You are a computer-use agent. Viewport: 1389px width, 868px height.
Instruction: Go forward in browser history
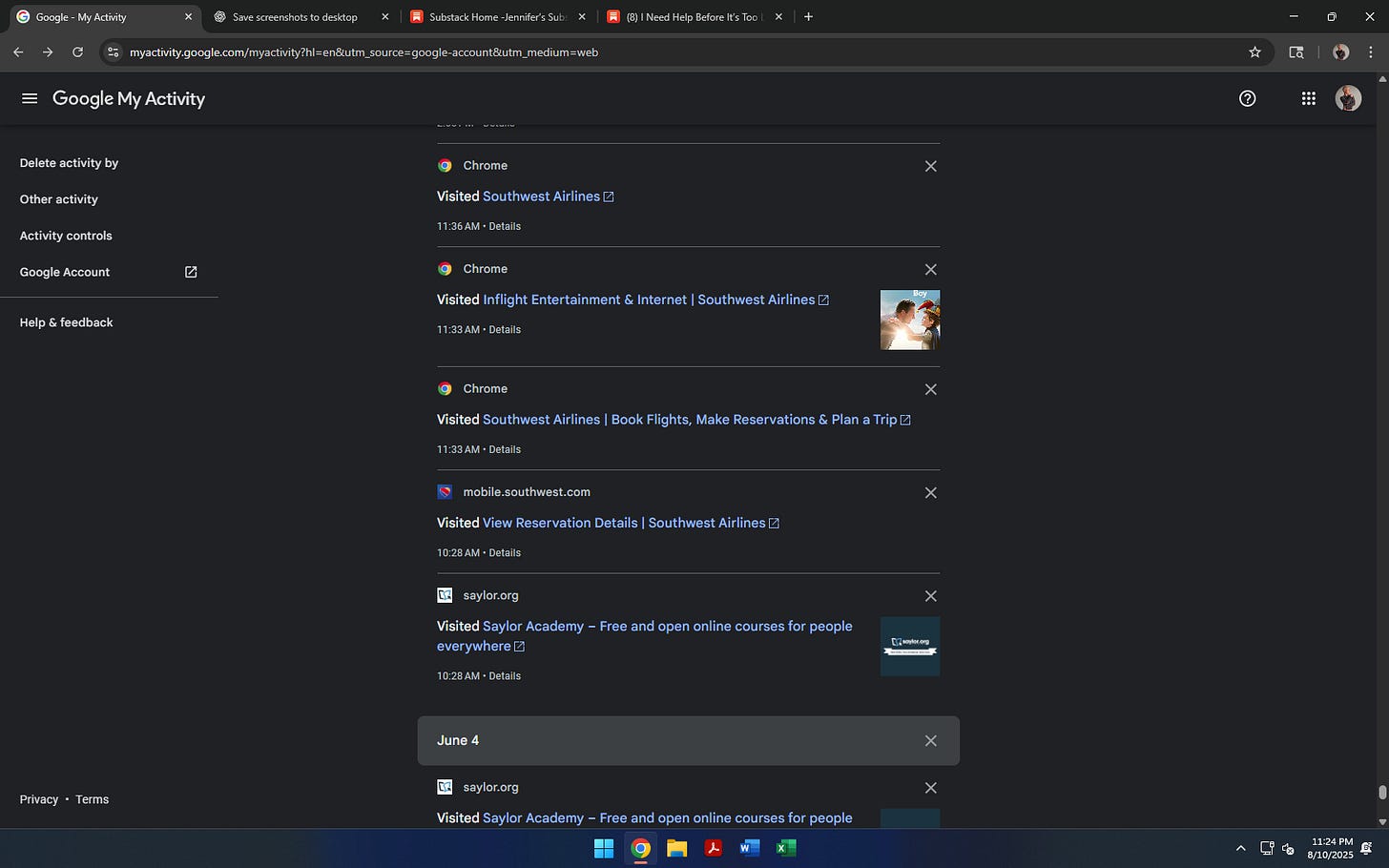point(48,52)
